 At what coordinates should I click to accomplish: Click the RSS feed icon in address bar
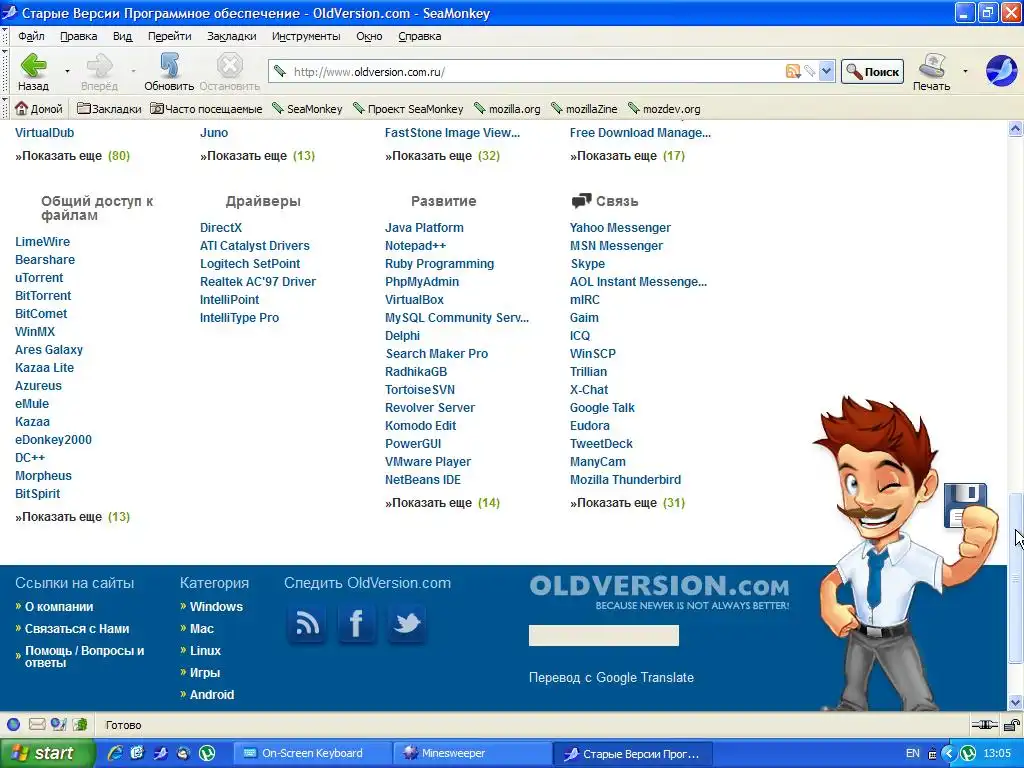pos(793,72)
